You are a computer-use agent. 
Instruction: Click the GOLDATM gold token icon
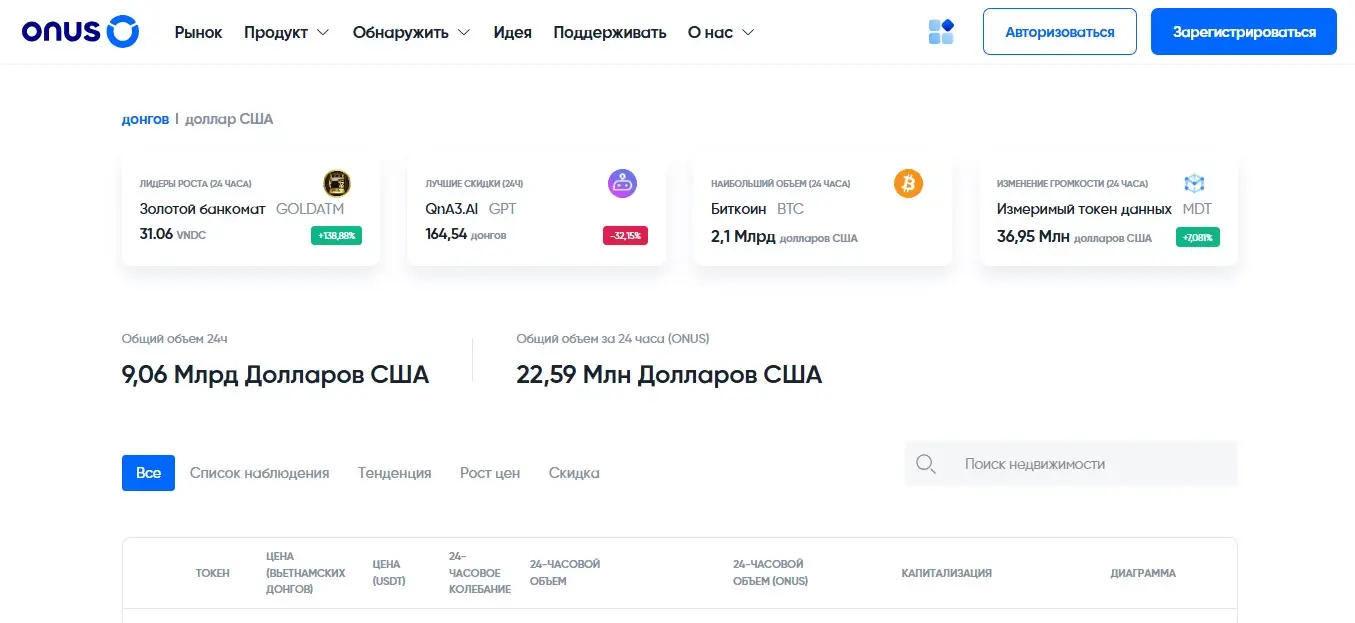[x=336, y=183]
